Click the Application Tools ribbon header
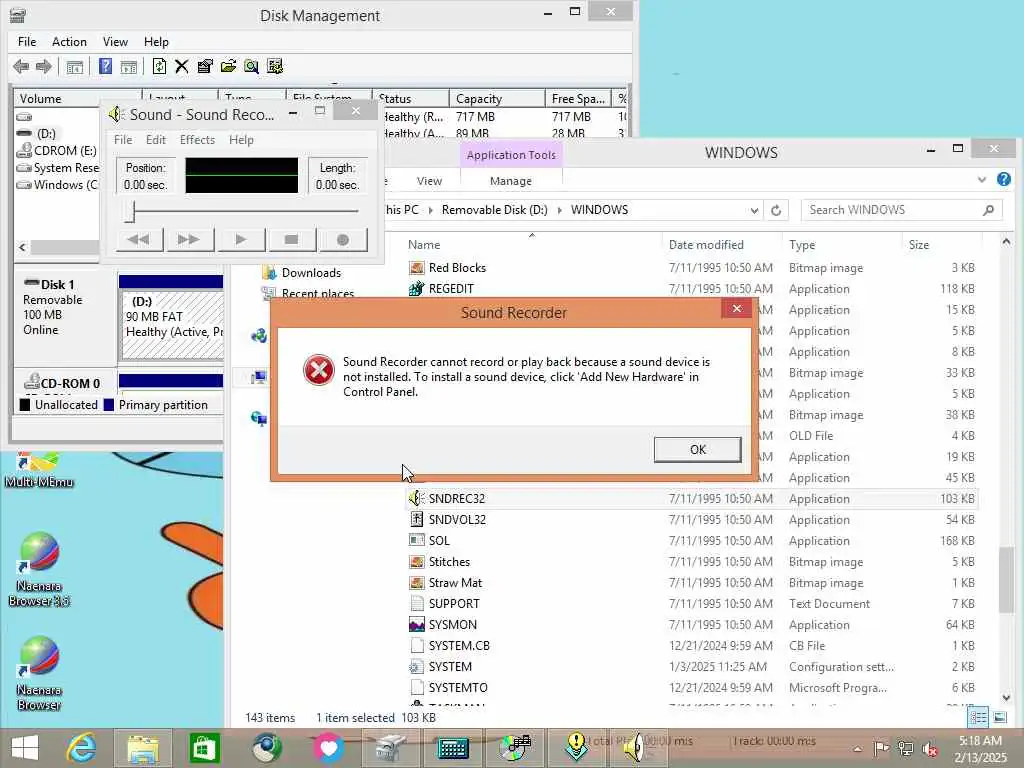This screenshot has height=768, width=1024. [x=511, y=155]
